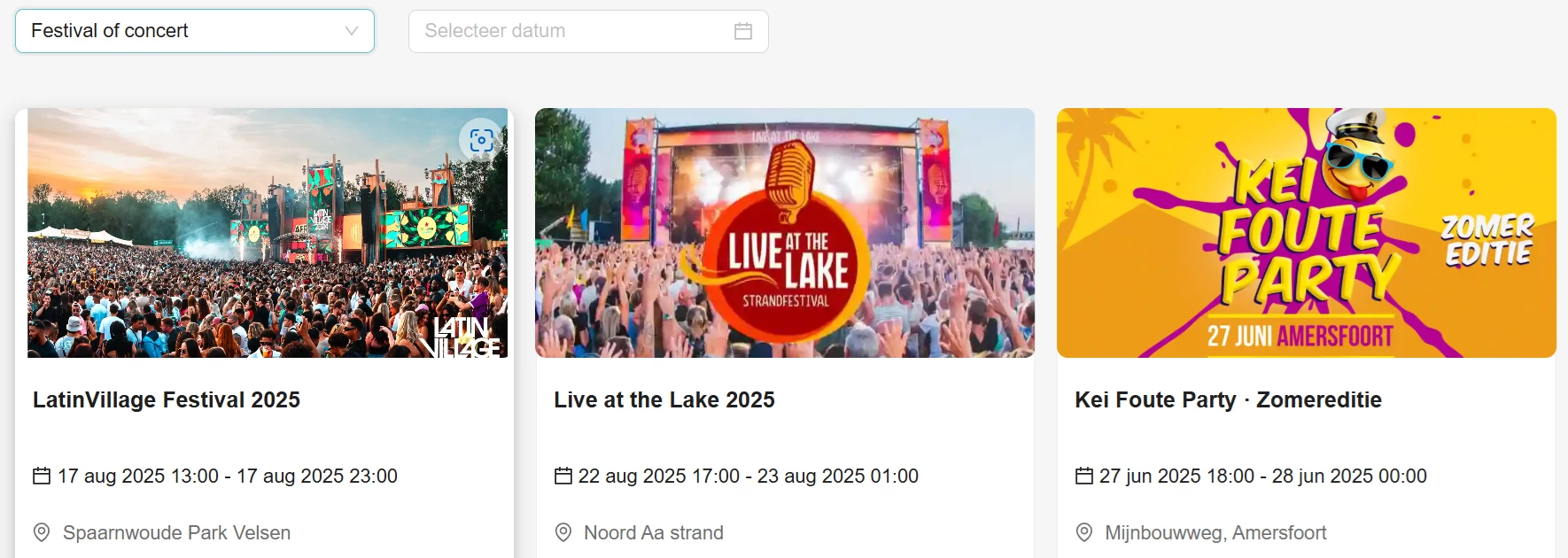Click location pin next to Noord Aa strand
Screen dimensions: 1568x558
pos(563,532)
